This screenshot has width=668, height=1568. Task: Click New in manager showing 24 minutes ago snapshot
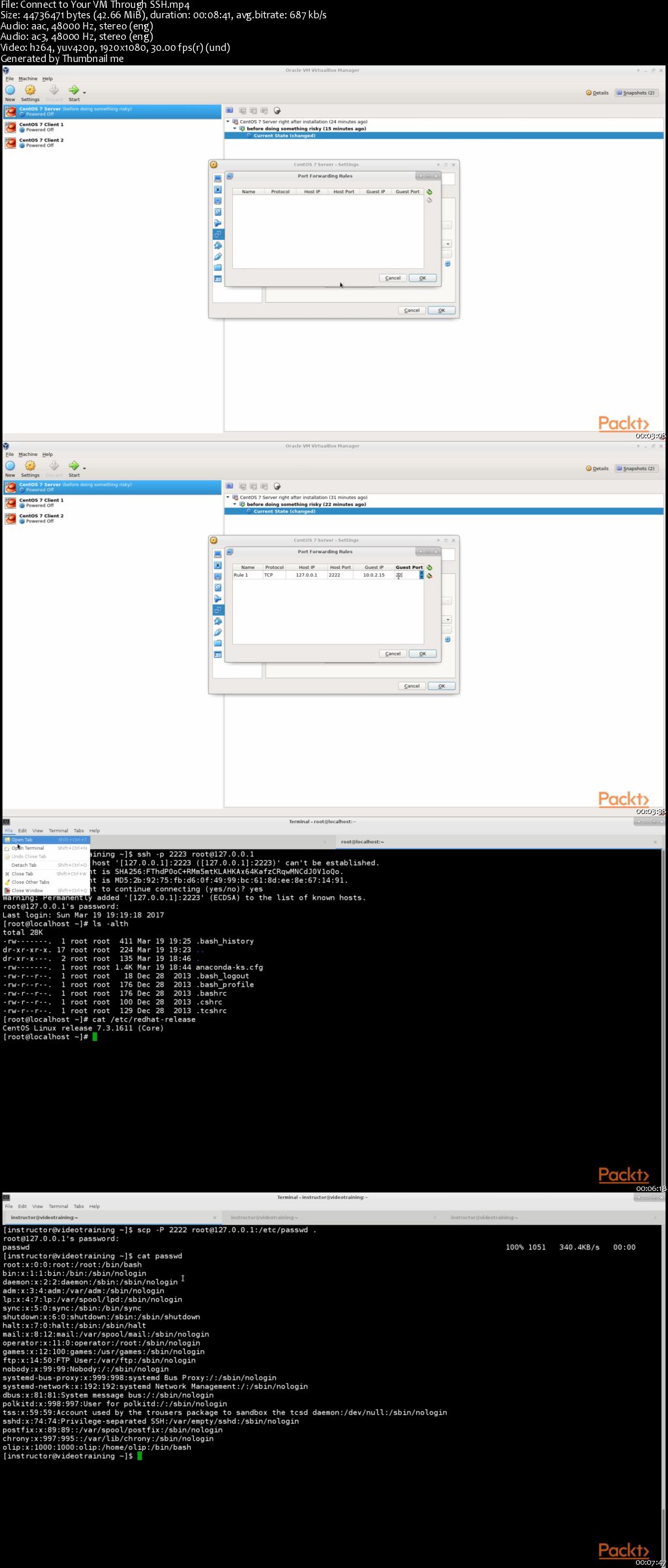10,93
